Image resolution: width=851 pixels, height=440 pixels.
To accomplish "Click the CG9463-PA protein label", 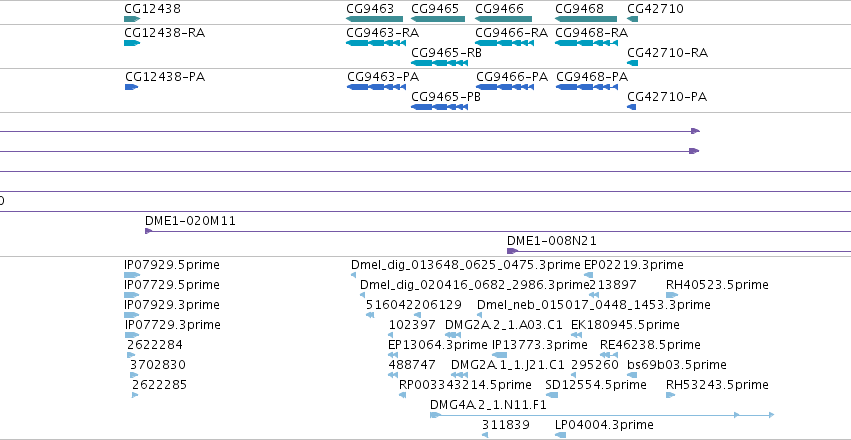I will [383, 77].
